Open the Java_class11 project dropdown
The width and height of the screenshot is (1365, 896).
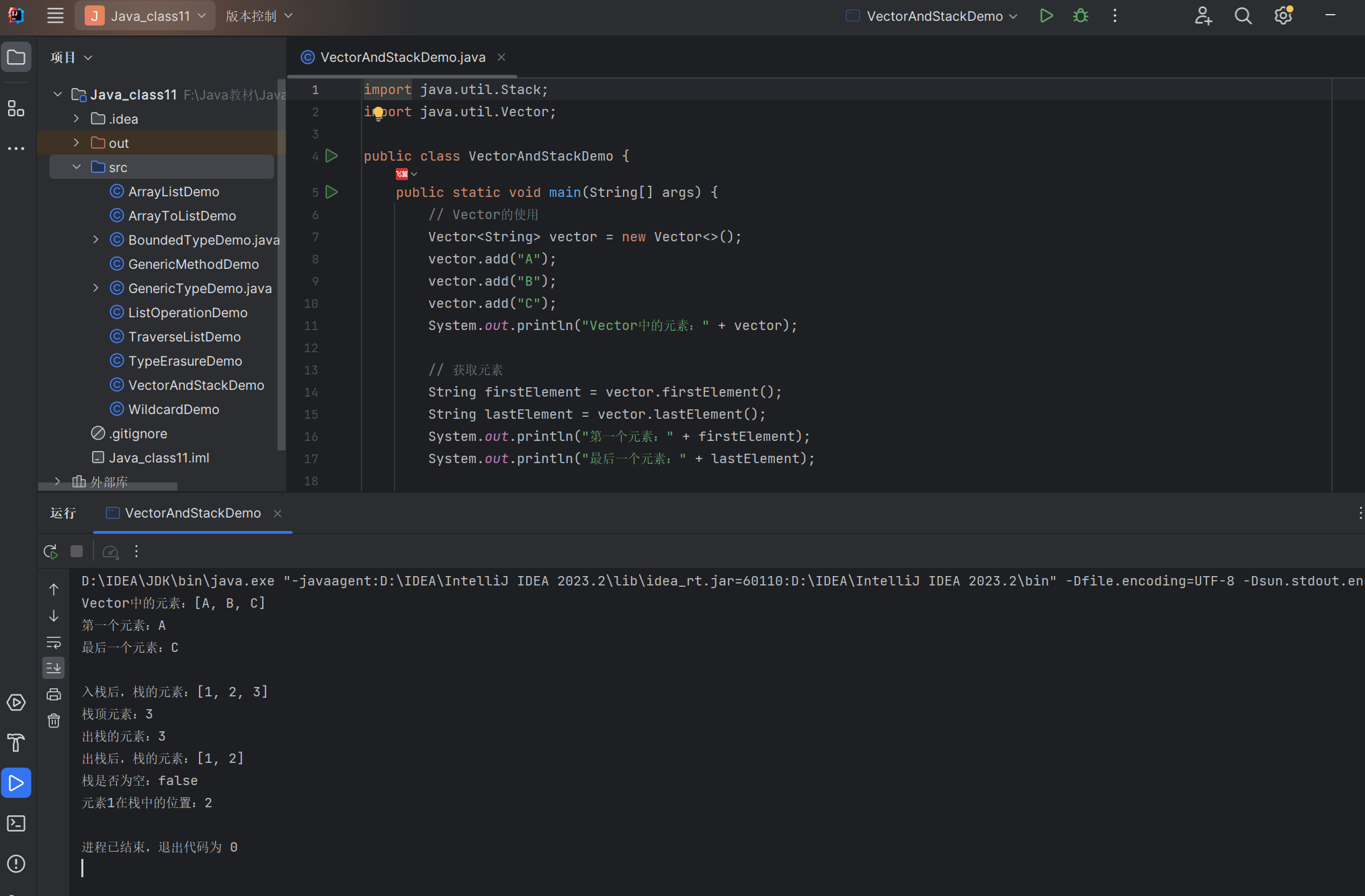point(146,15)
